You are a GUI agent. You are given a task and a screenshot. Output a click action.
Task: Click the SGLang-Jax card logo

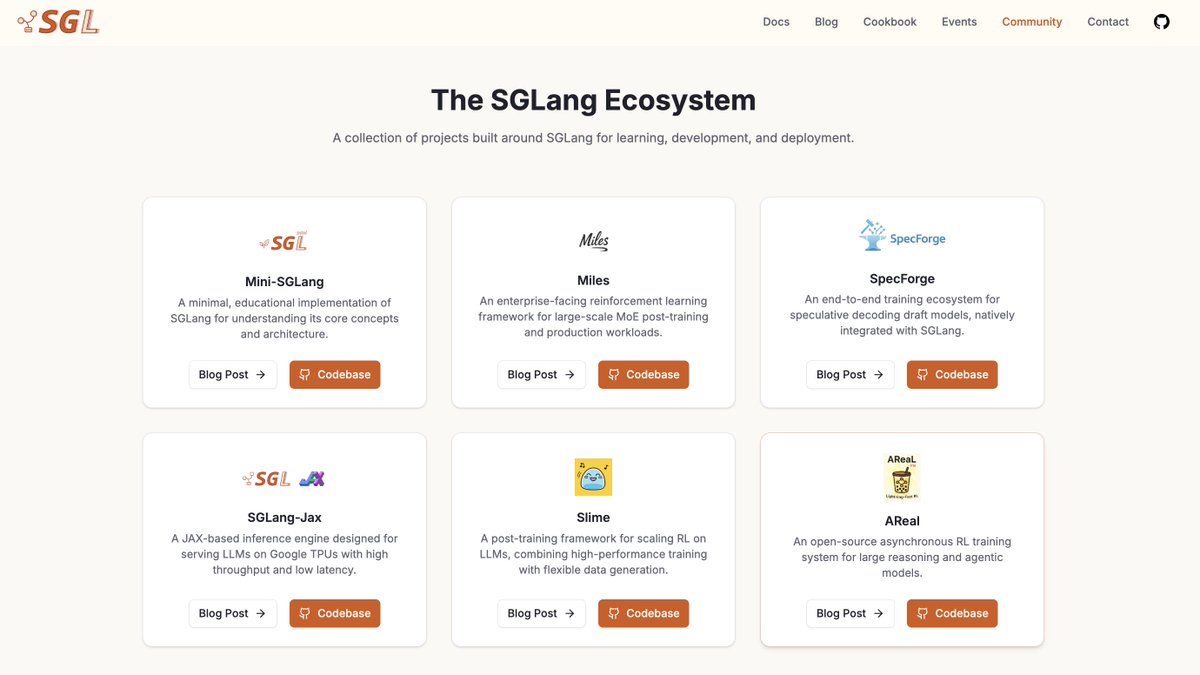(284, 478)
